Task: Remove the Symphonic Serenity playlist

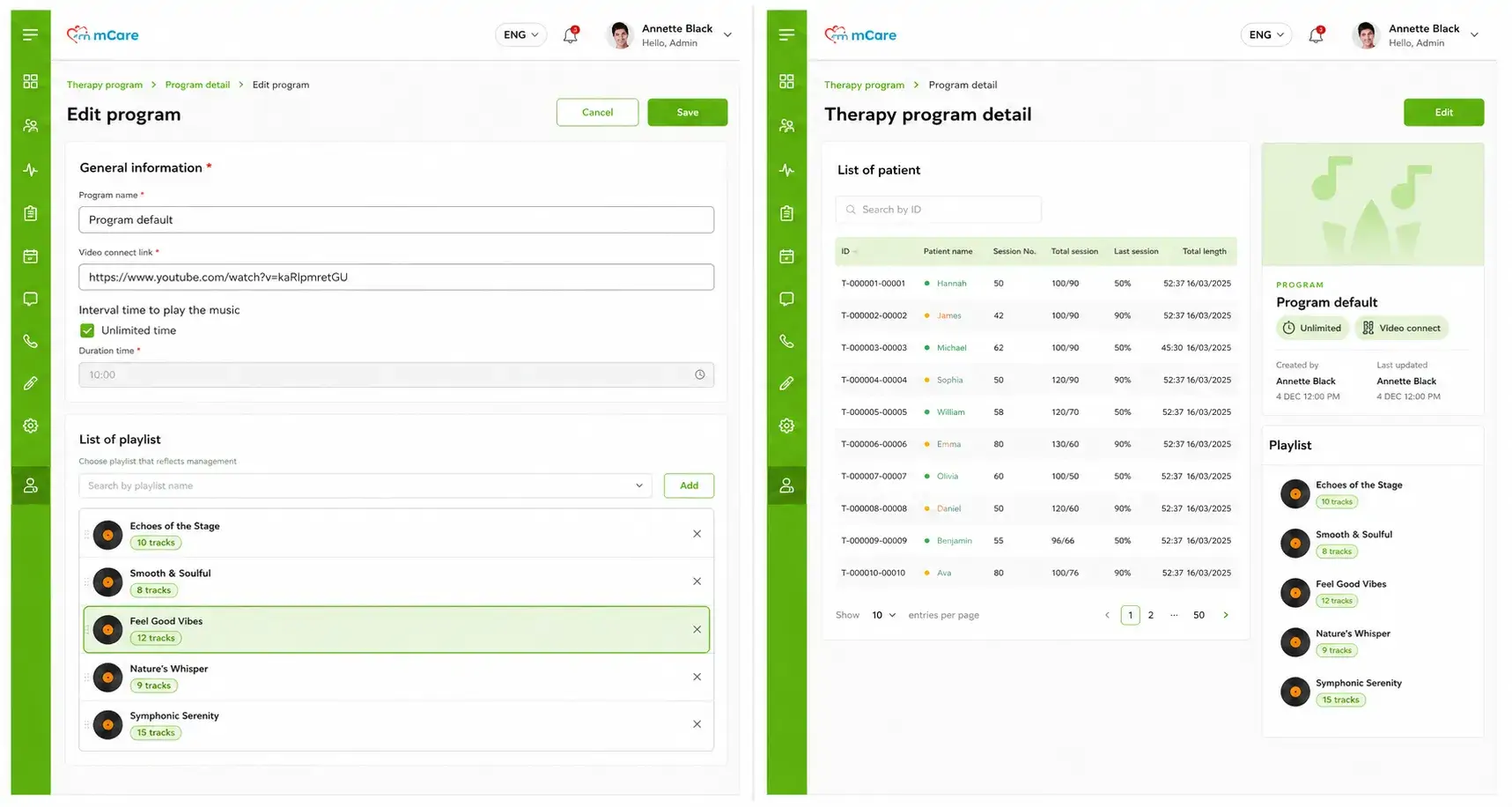Action: pyautogui.click(x=697, y=724)
